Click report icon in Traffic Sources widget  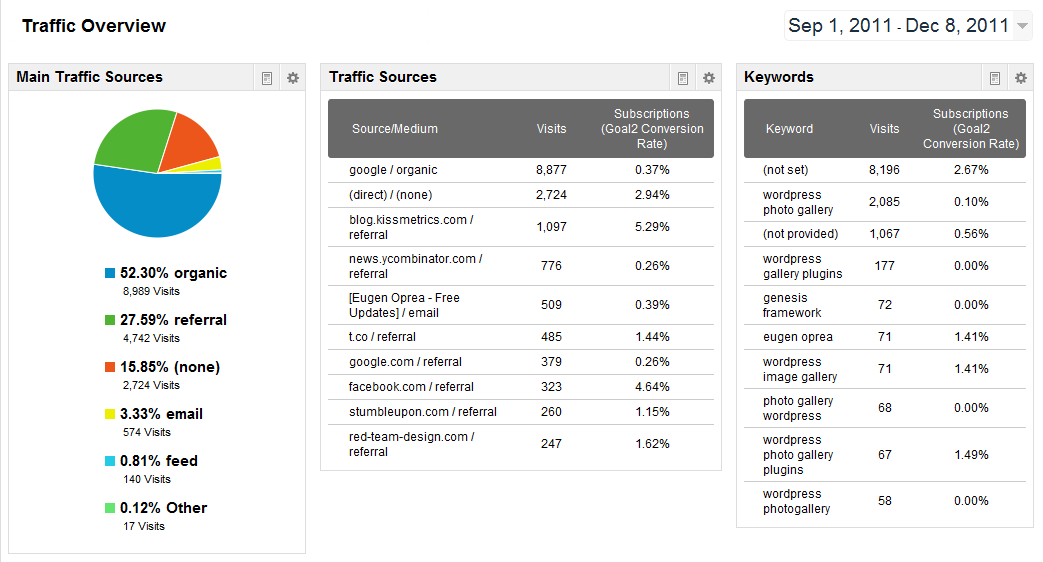683,78
